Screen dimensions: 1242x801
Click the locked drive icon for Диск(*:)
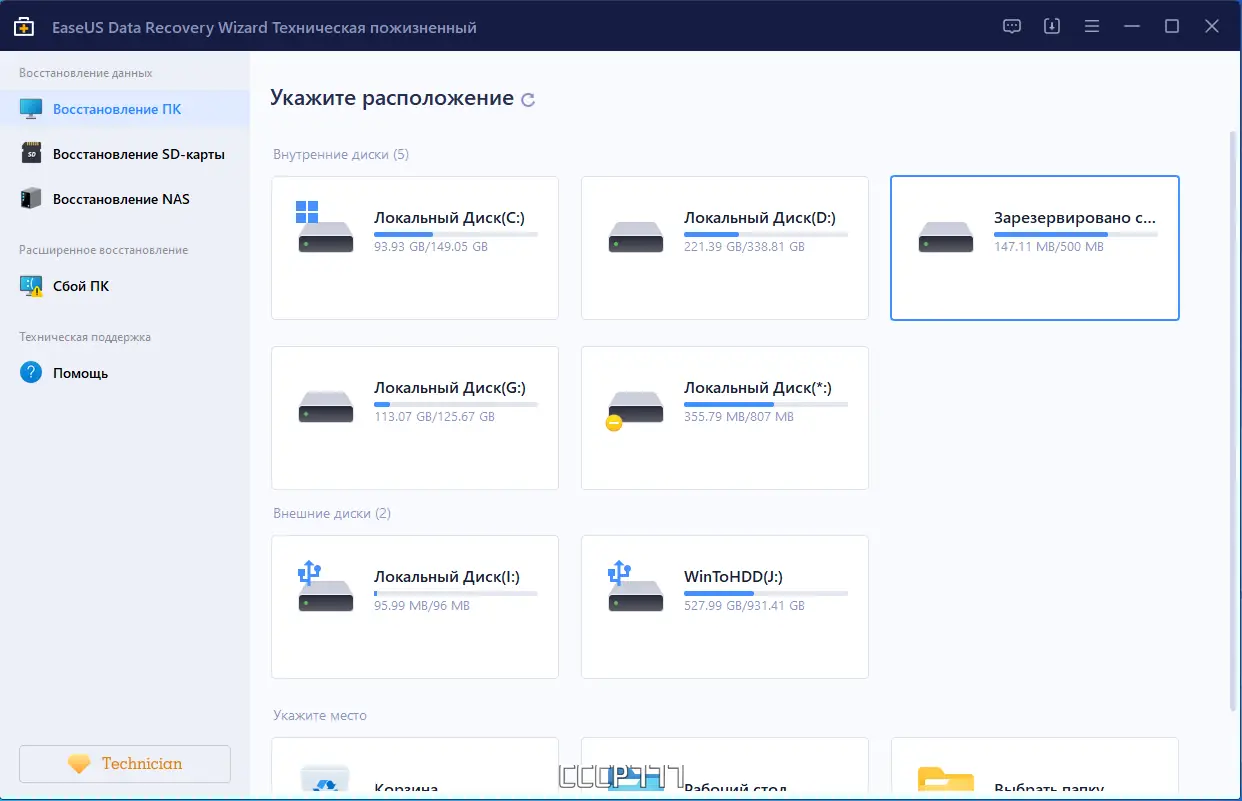click(635, 410)
